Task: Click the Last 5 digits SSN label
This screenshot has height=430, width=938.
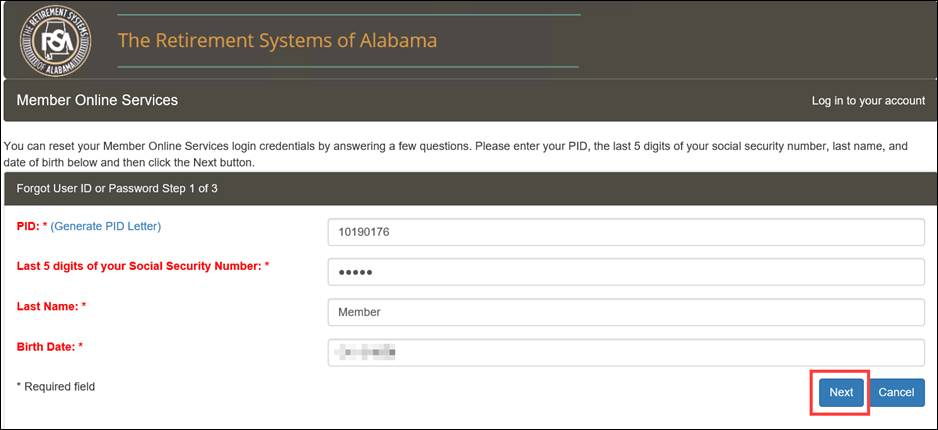Action: click(138, 266)
